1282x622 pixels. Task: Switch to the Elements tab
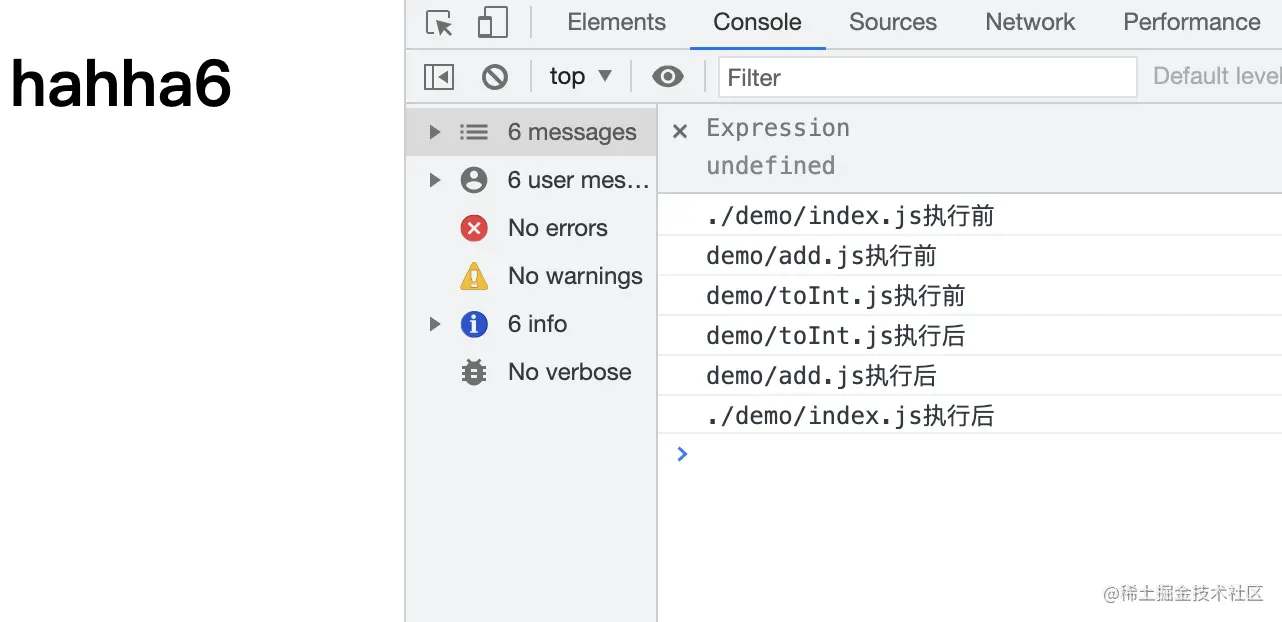coord(616,22)
